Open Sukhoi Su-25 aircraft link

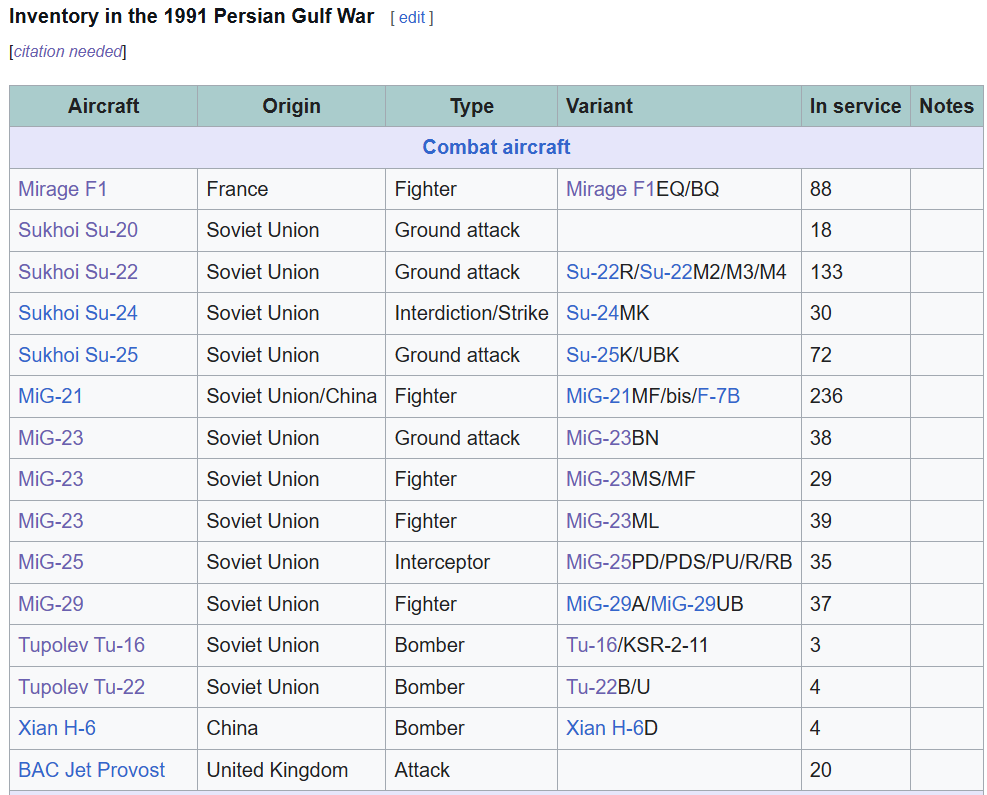[78, 355]
